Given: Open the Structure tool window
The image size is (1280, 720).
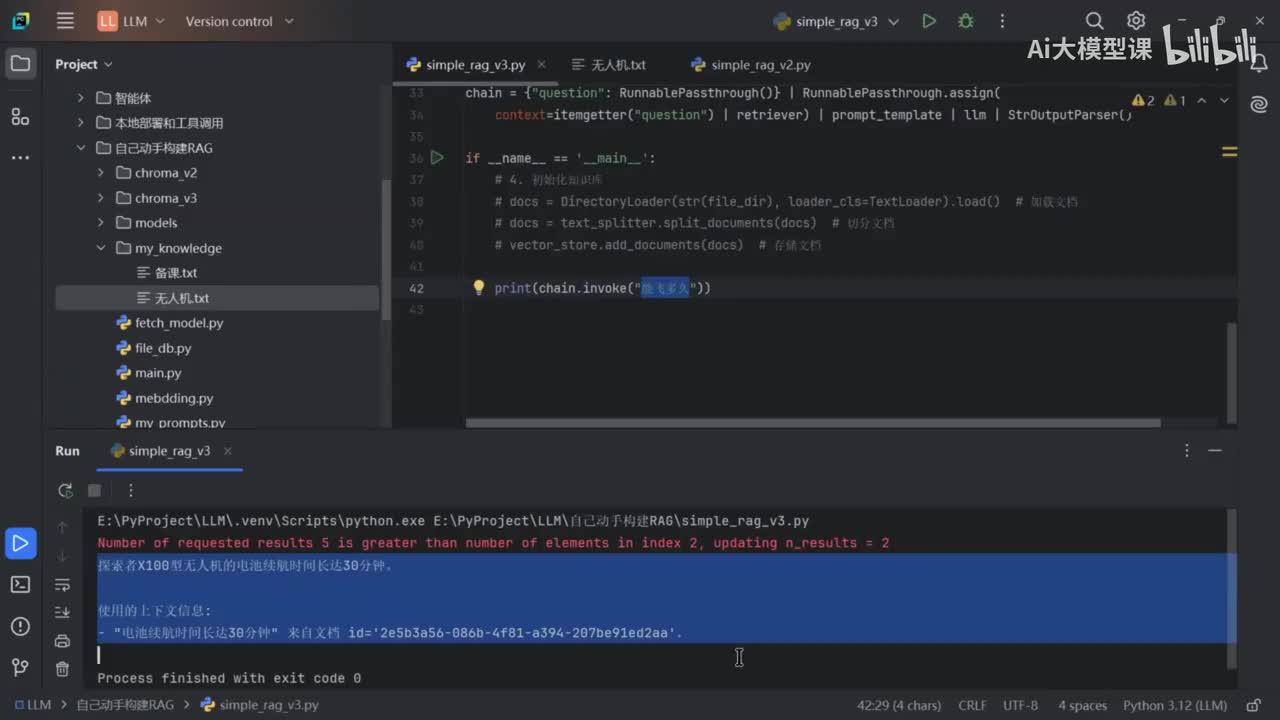Looking at the screenshot, I should tap(20, 116).
